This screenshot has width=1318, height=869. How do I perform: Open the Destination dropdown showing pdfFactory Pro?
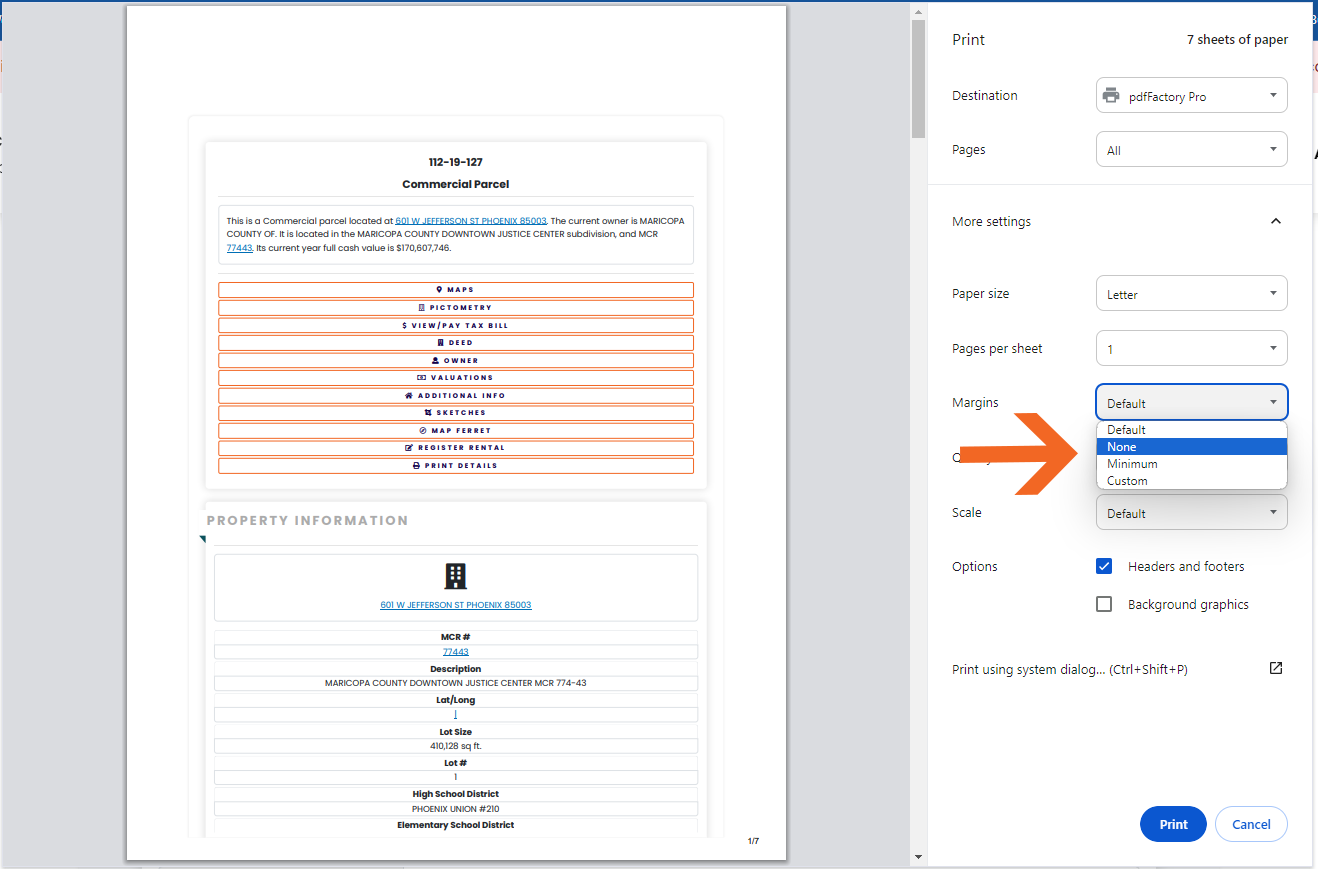[1192, 96]
